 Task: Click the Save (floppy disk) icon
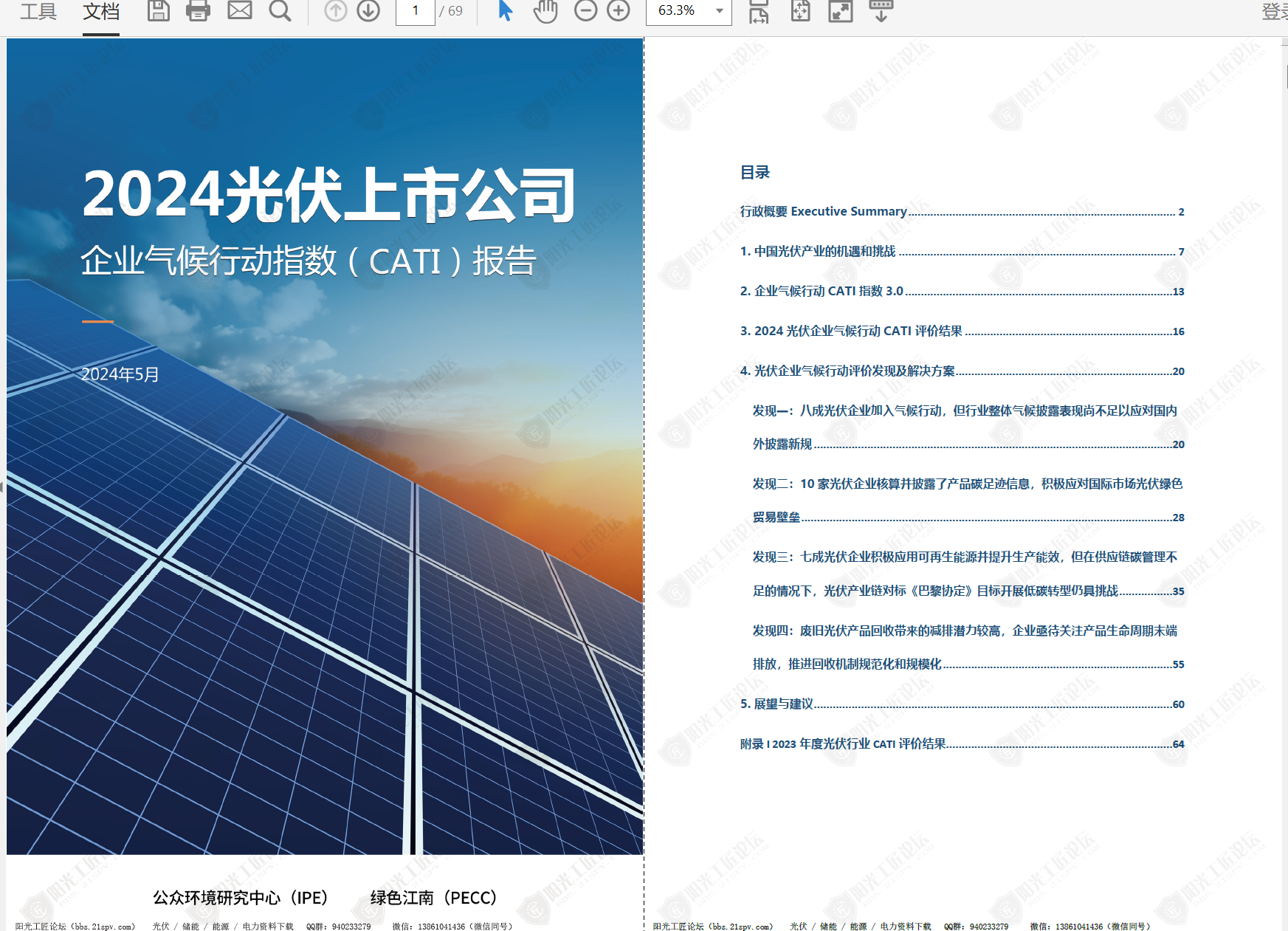pos(159,10)
